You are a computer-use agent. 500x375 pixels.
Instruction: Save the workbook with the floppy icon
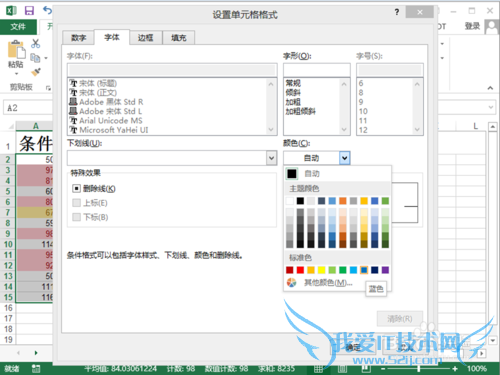[29, 11]
